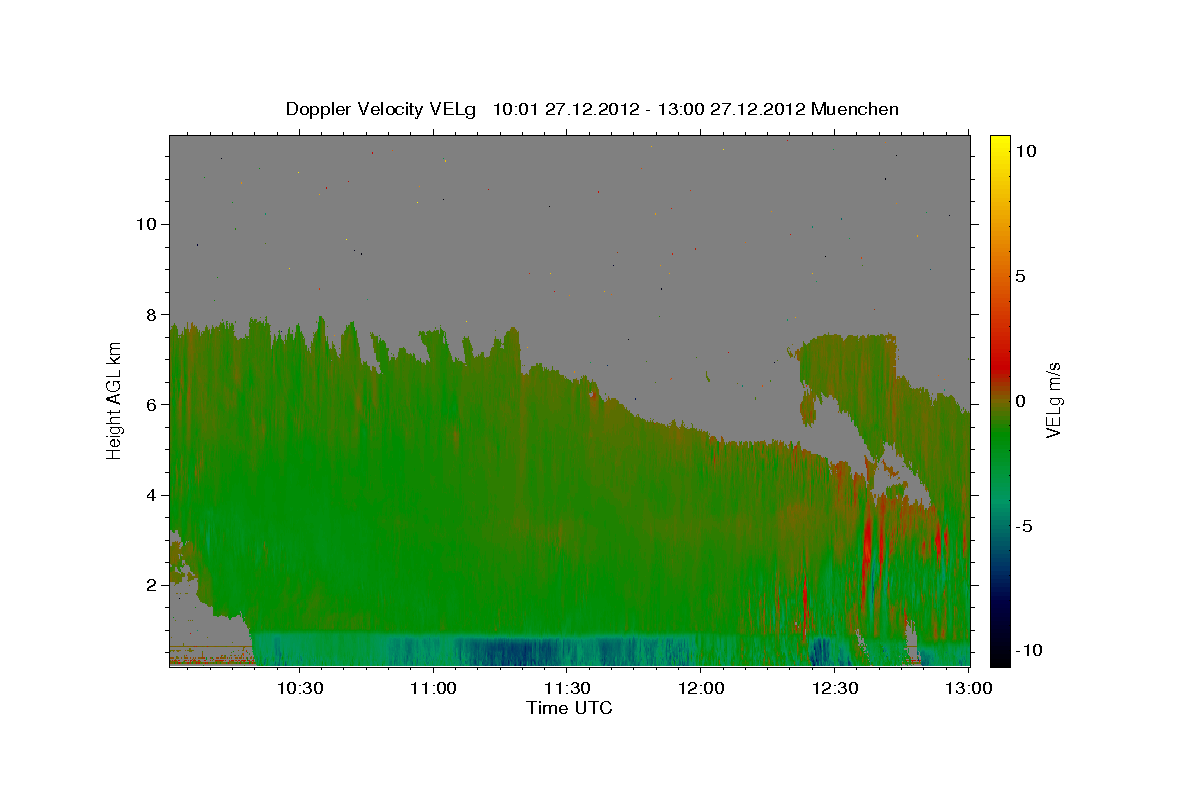Click the colorbar value 5 label
This screenshot has width=1200, height=800.
tap(1020, 276)
